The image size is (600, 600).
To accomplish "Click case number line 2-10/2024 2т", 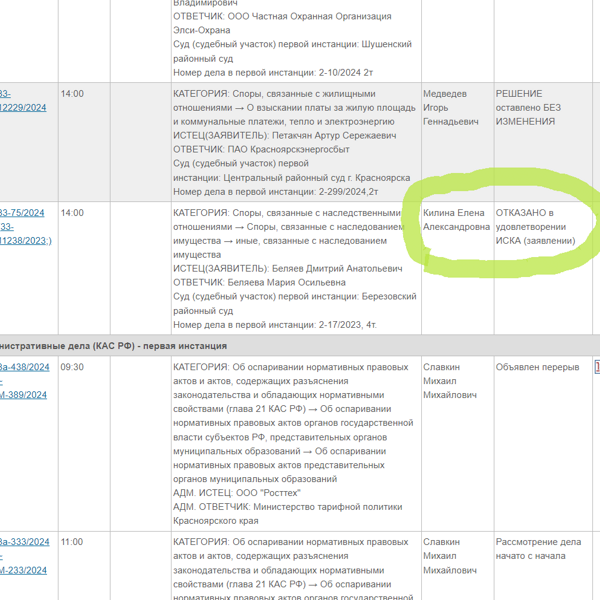I will (x=273, y=72).
